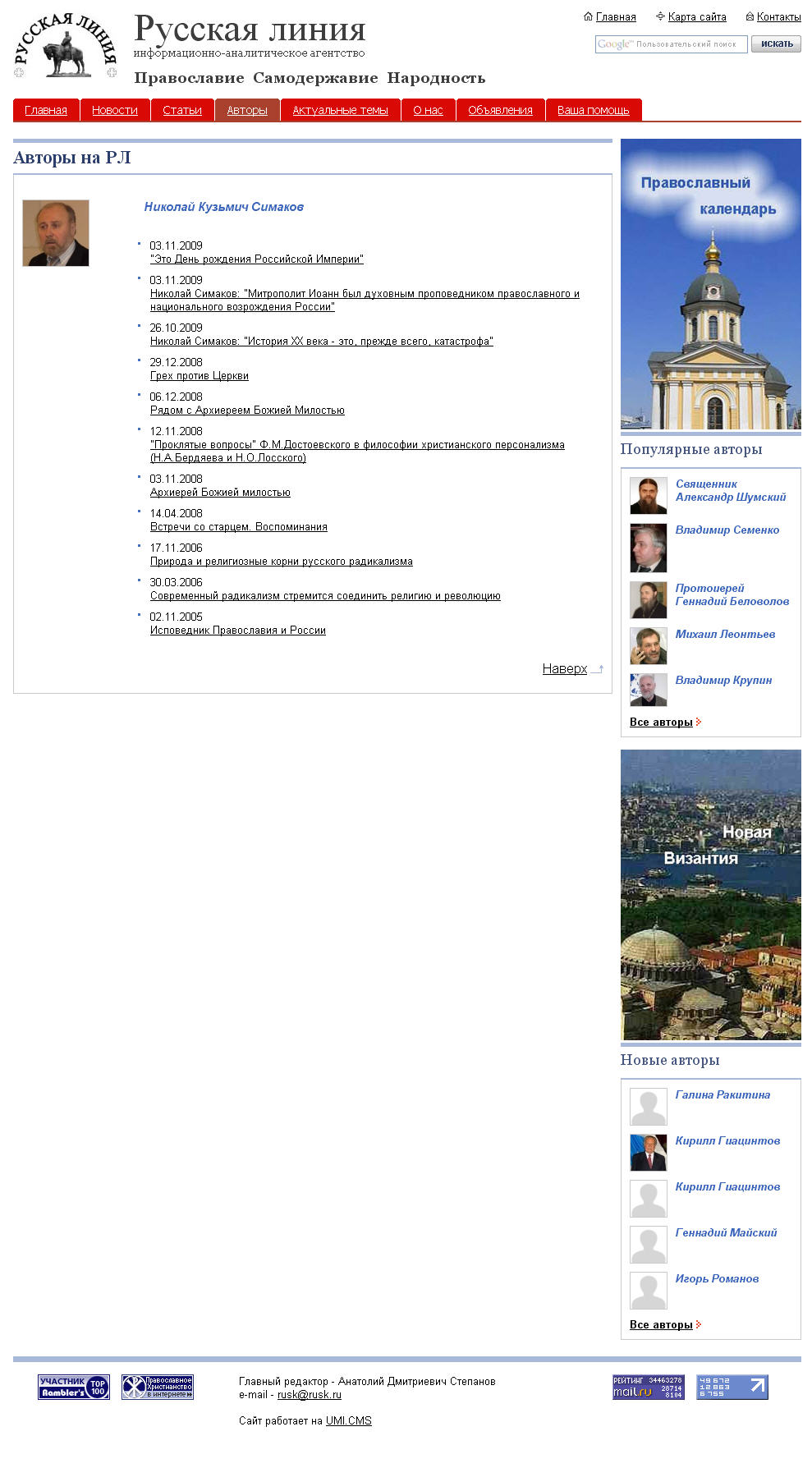Image resolution: width=812 pixels, height=1468 pixels.
Task: Open Современный радикализм article link
Action: pyautogui.click(x=325, y=596)
